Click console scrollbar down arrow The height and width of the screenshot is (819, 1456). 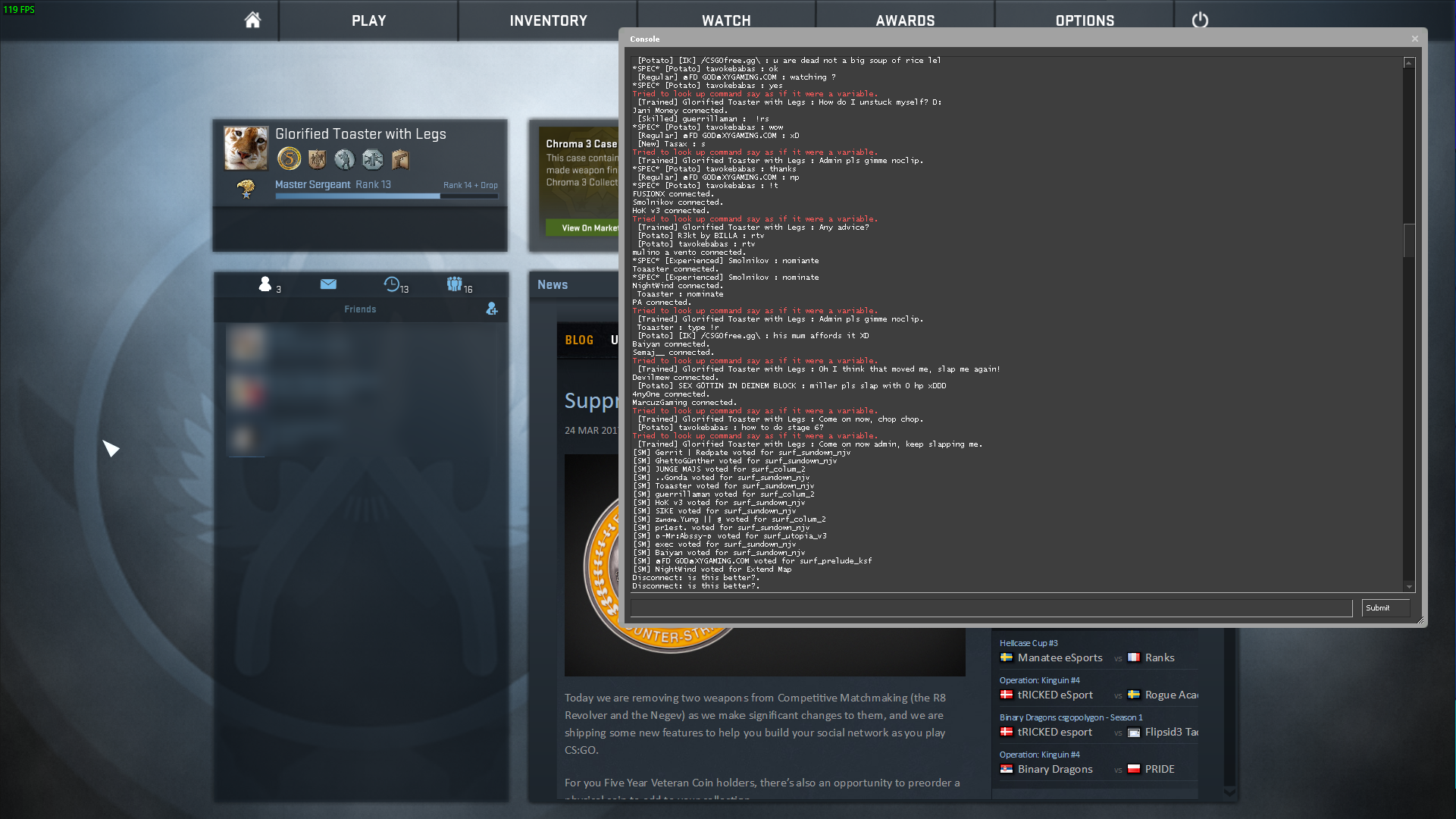1409,586
